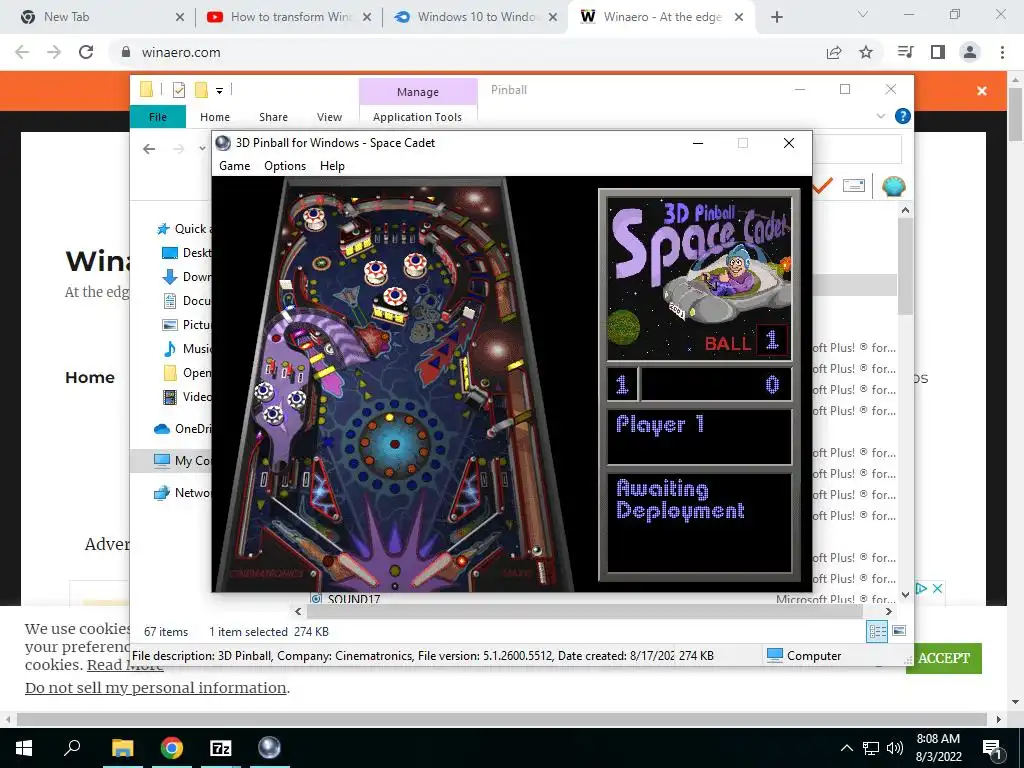Switch Explorer to large icons view
This screenshot has width=1024, height=768.
(899, 631)
